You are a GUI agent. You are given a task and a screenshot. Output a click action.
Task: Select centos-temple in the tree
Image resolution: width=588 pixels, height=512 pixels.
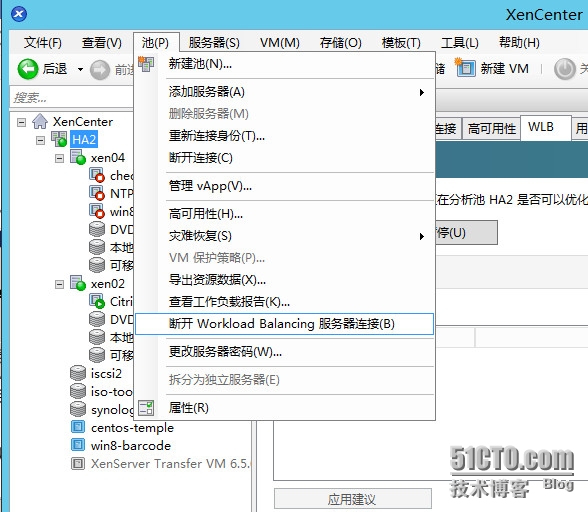[132, 428]
